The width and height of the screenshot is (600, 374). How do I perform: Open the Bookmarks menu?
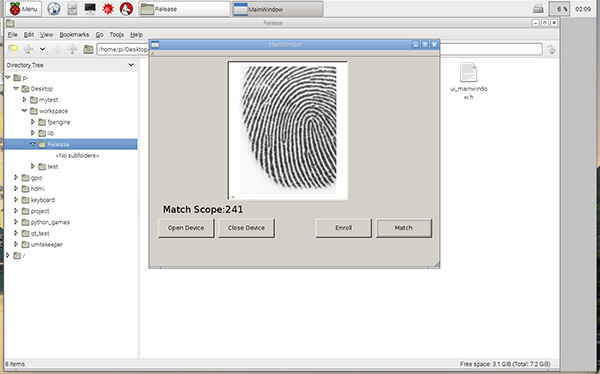tap(74, 34)
